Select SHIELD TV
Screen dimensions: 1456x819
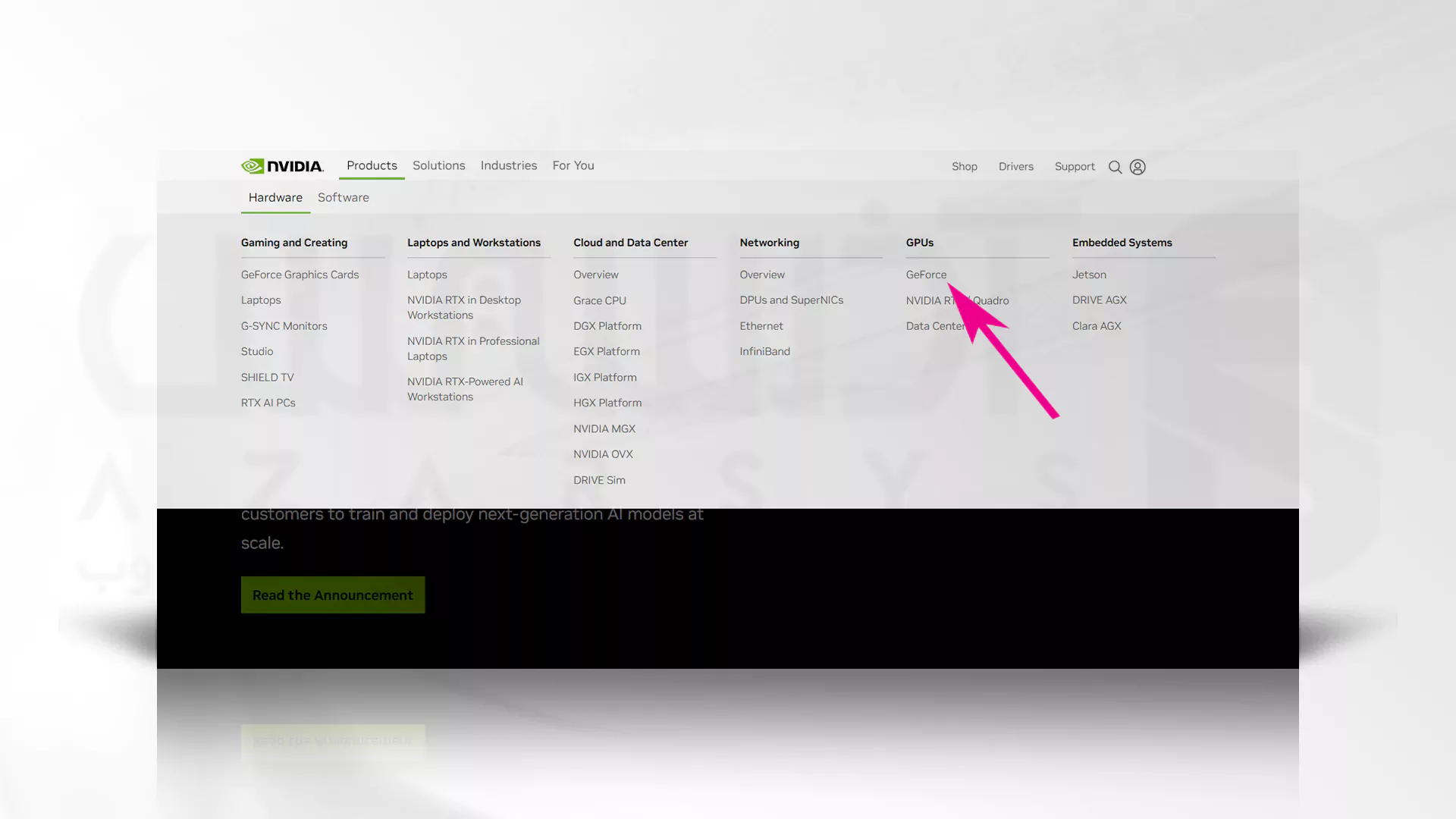point(268,377)
